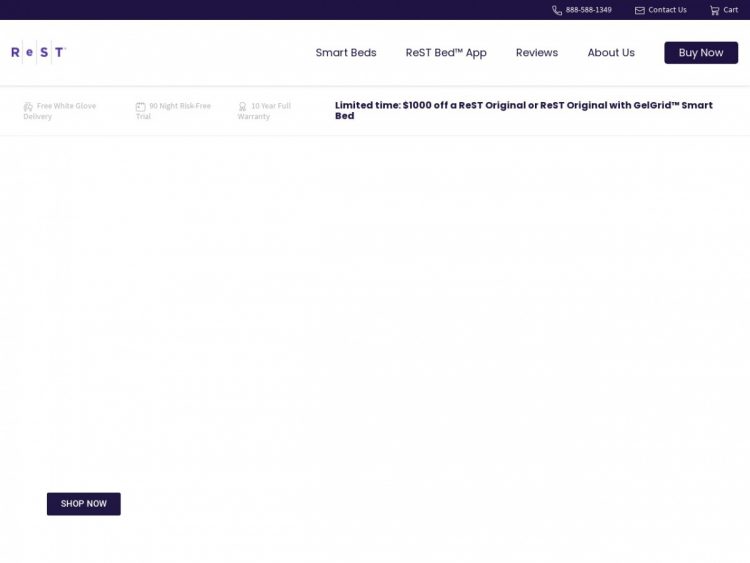Click the 10 Year Full Warranty text
This screenshot has height=563, width=750.
268,111
